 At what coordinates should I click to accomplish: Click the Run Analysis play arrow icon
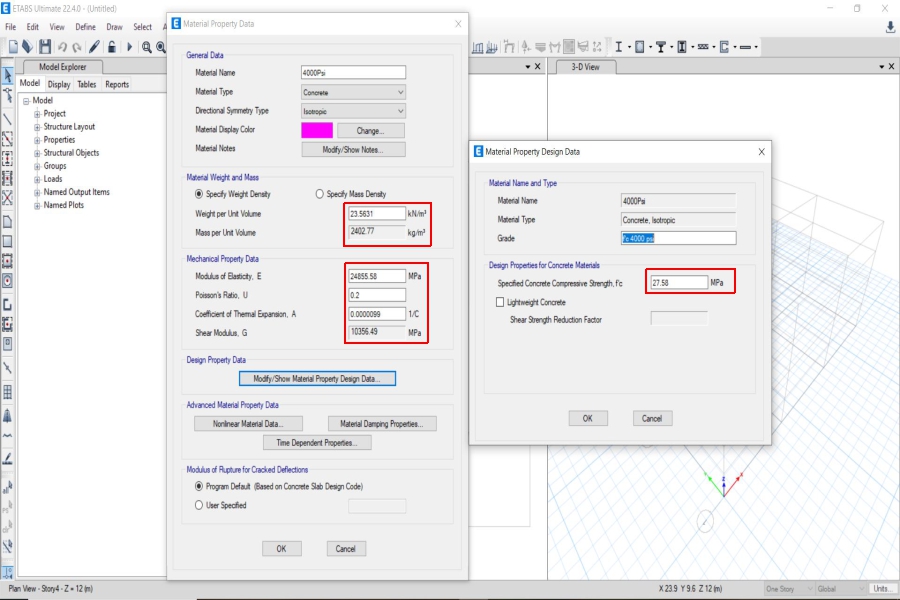(129, 47)
